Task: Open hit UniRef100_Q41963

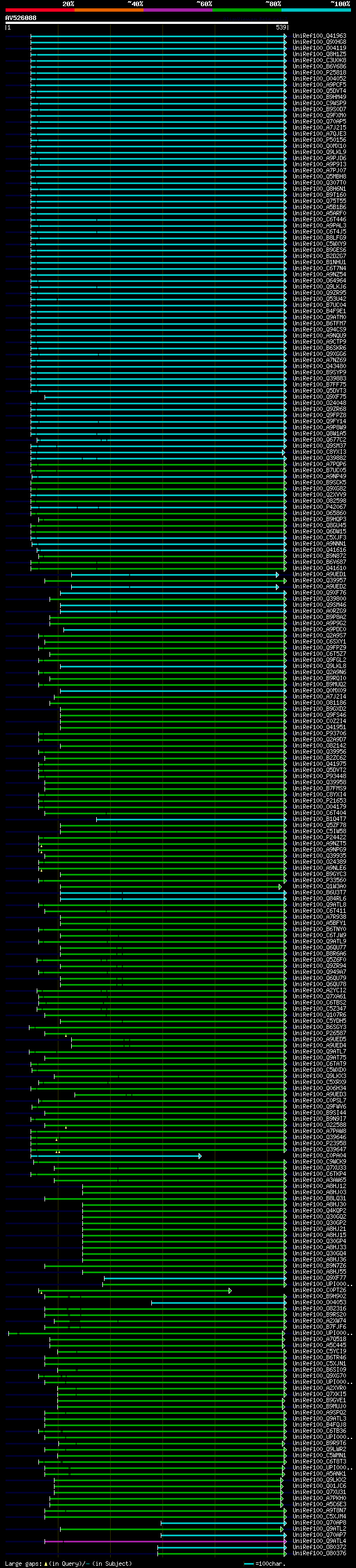Action: (319, 36)
